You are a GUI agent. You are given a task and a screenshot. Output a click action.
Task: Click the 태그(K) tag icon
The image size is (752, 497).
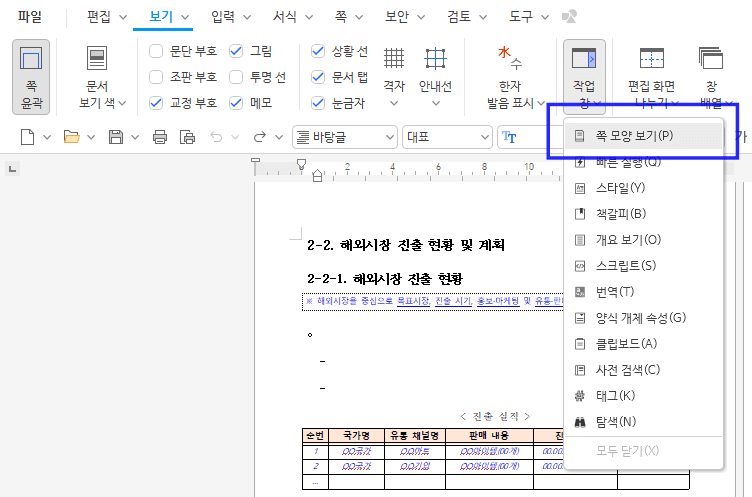(580, 396)
